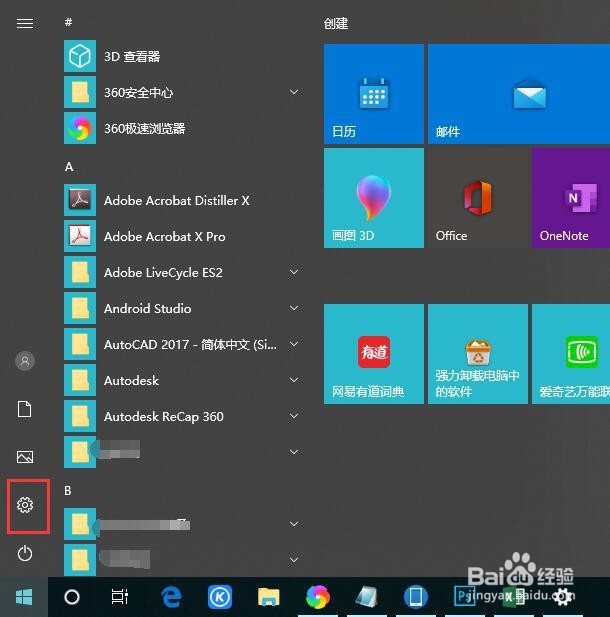Click the 360安全中心 label
610x617 pixels.
139,93
